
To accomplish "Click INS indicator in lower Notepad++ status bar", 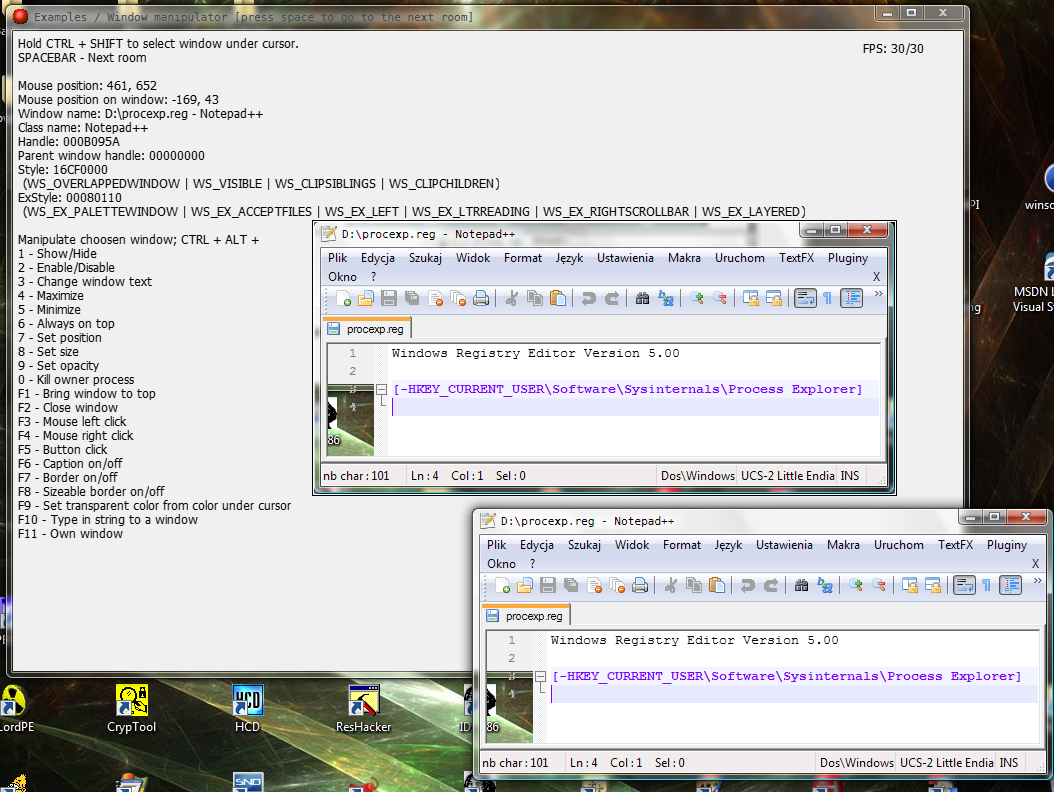I will [1009, 762].
